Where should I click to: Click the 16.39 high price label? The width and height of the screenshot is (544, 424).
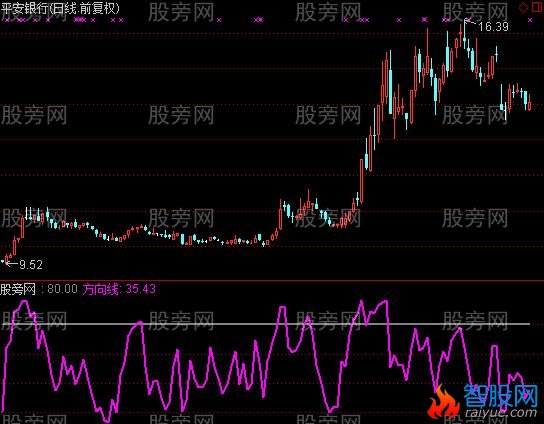pos(493,26)
